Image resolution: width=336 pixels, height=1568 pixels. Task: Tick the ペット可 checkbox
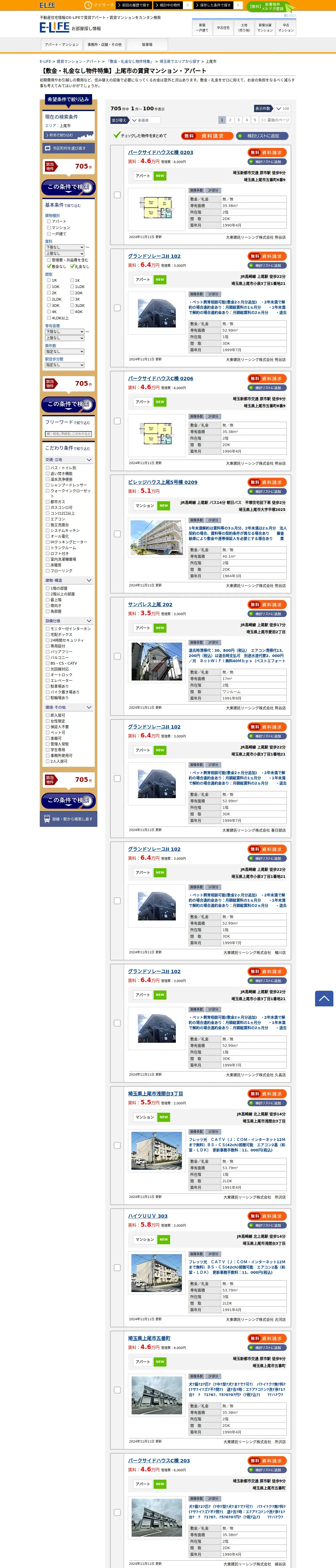[48, 732]
